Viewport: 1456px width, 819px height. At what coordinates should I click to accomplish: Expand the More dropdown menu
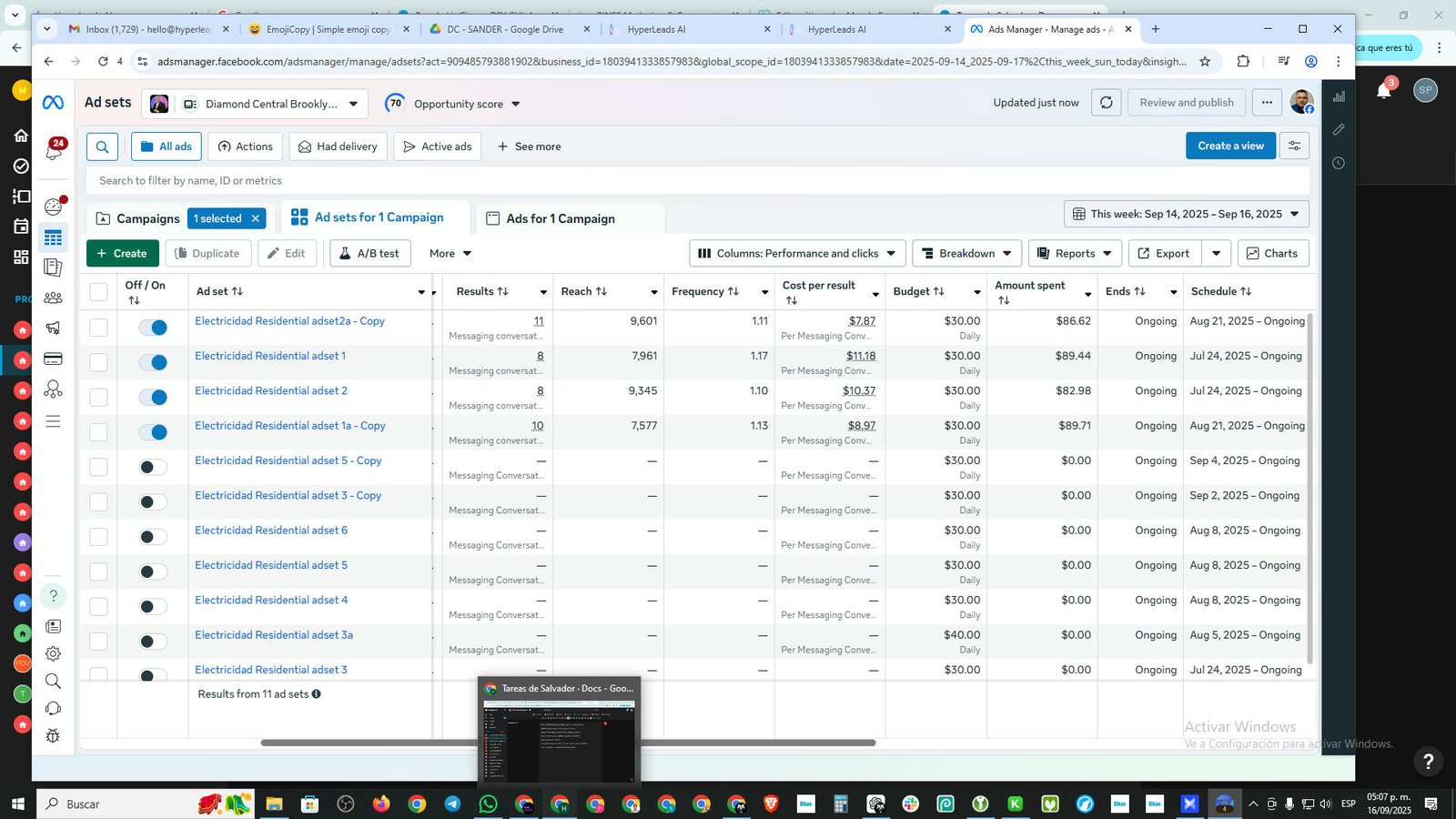point(450,253)
